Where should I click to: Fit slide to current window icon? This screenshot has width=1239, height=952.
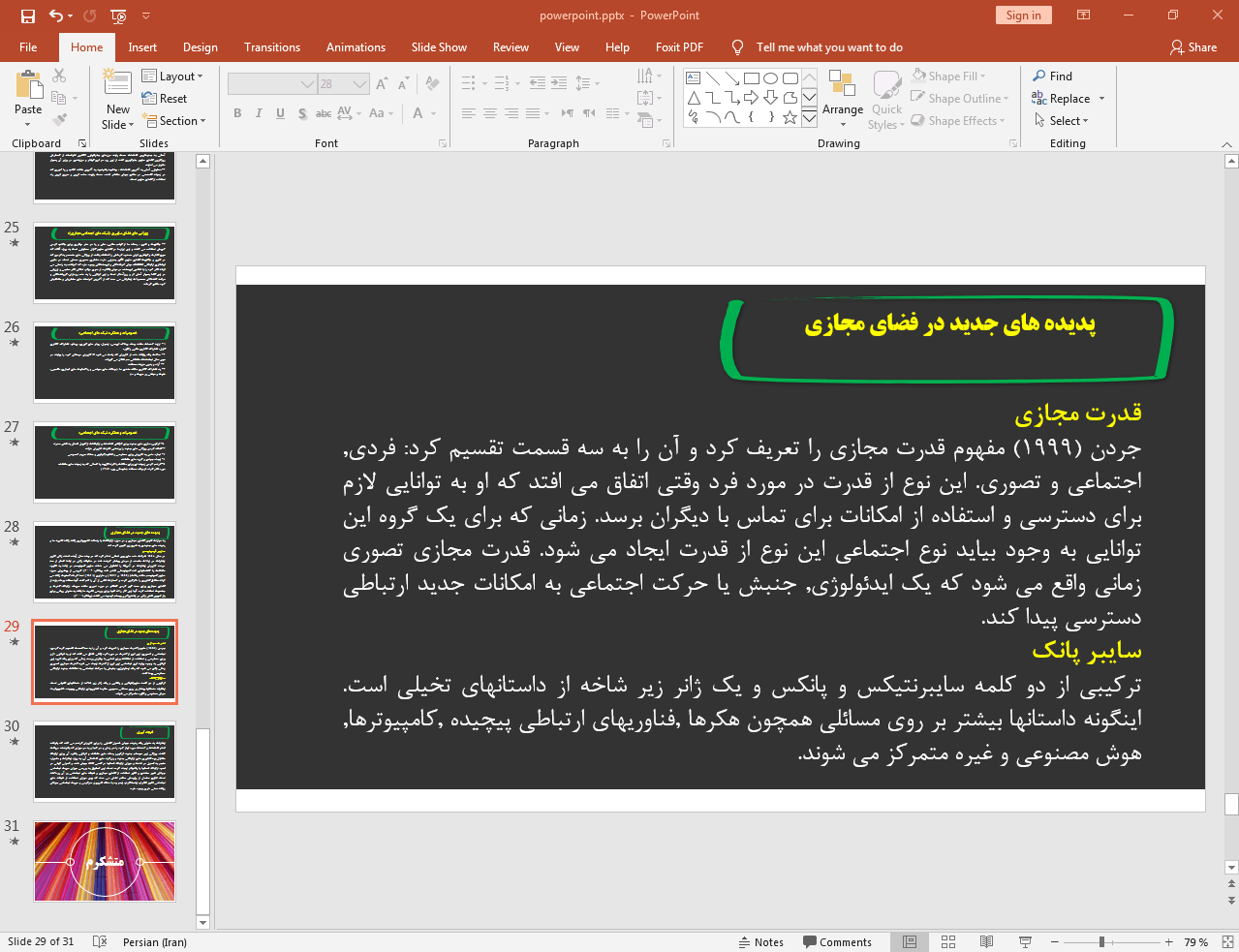coord(1227,941)
